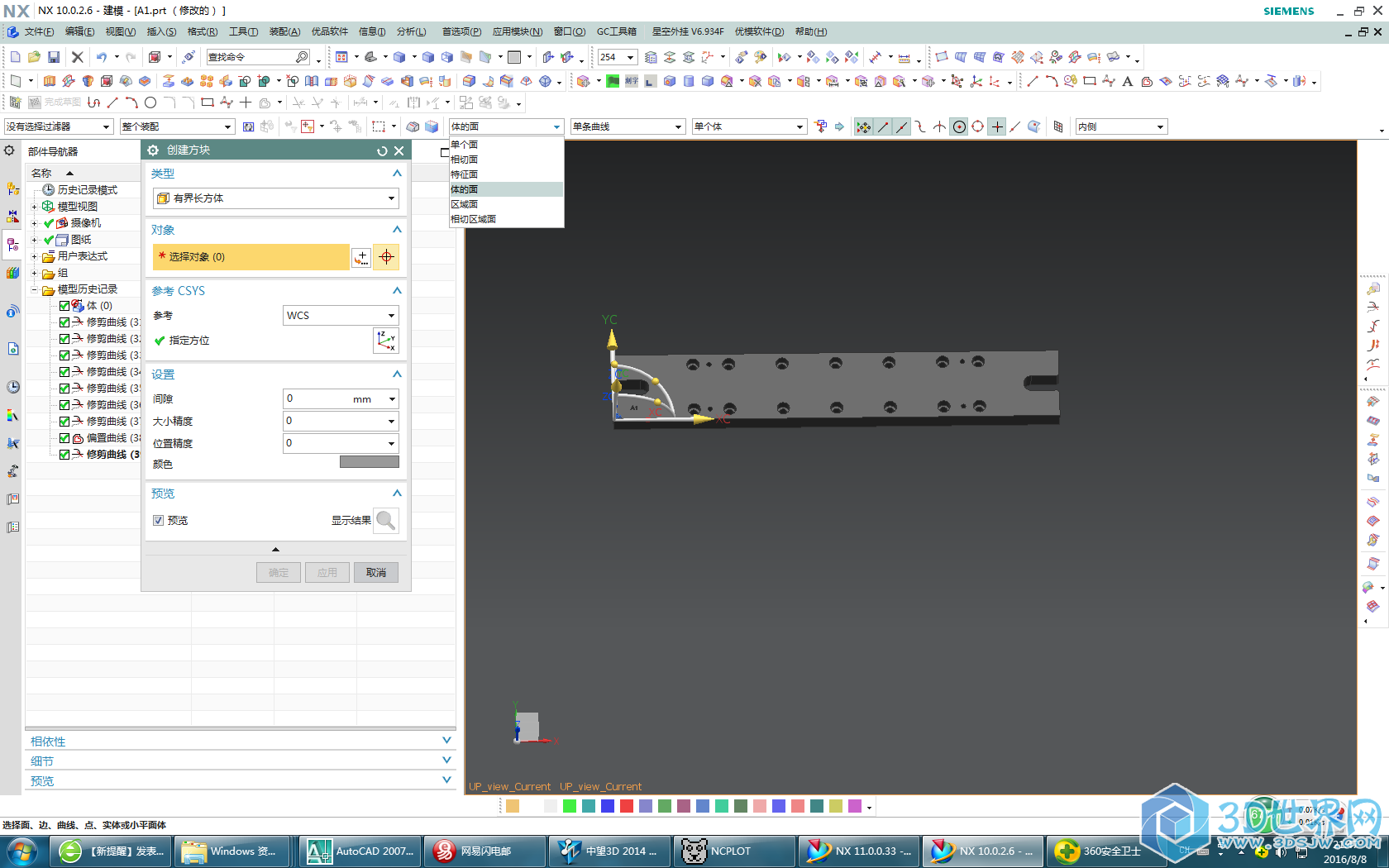This screenshot has height=868, width=1389.
Task: Toggle the third 修剪曲线 feature checkbox
Action: pyautogui.click(x=64, y=355)
